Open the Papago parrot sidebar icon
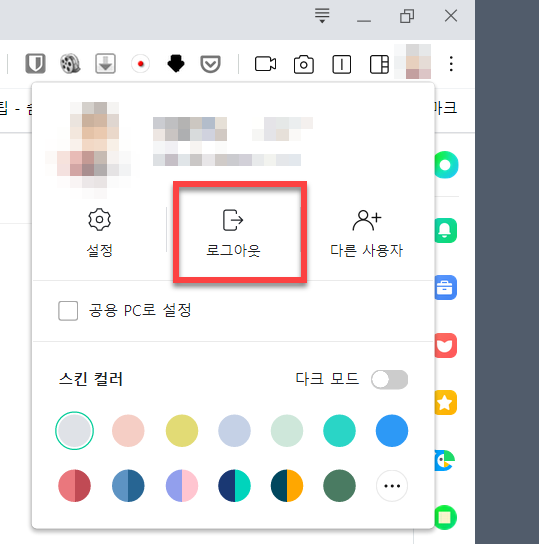The height and width of the screenshot is (544, 539). [445, 460]
